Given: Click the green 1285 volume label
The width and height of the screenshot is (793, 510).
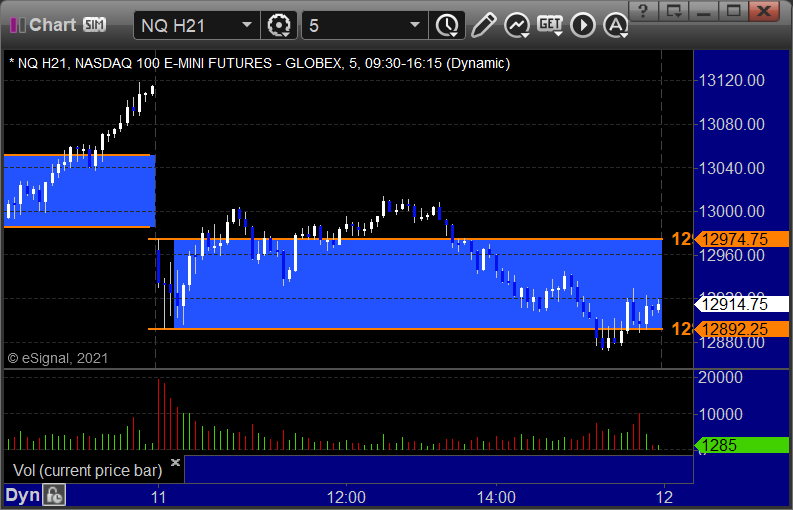Looking at the screenshot, I should pos(742,446).
